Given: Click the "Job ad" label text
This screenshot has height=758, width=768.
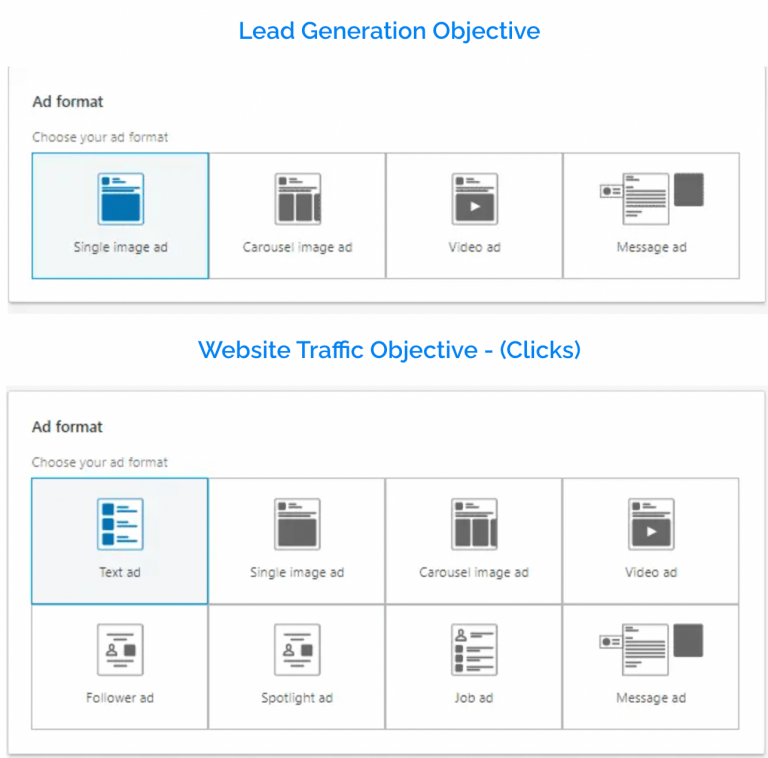Looking at the screenshot, I should (x=474, y=698).
